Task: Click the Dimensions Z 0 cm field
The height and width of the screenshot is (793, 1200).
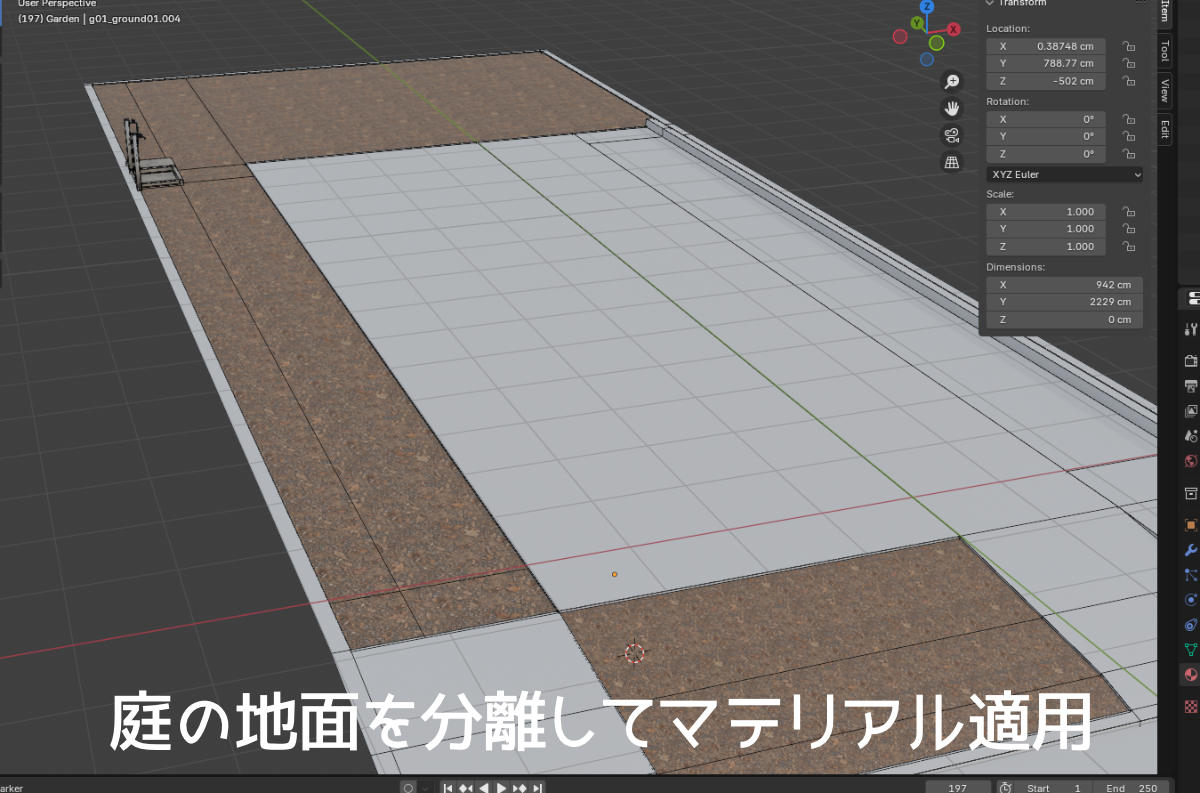Action: pos(1065,320)
